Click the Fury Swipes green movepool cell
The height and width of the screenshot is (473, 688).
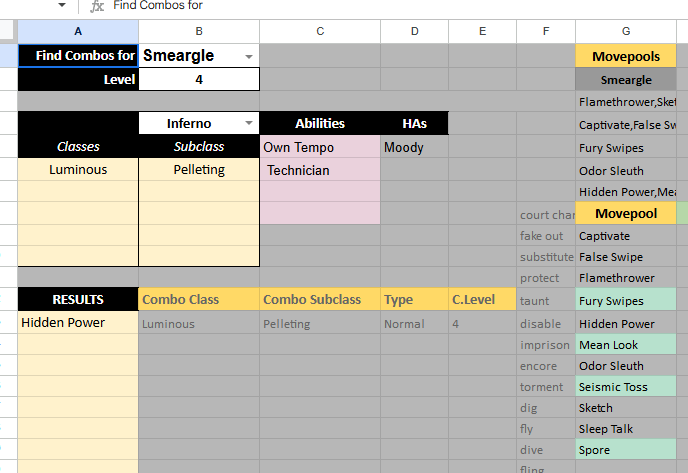(626, 300)
